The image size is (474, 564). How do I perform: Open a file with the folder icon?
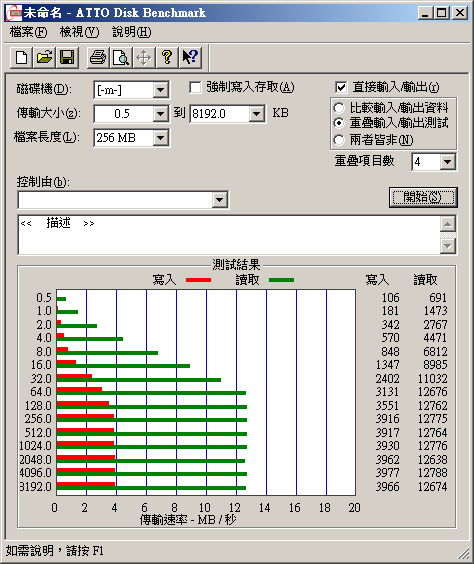pos(44,57)
